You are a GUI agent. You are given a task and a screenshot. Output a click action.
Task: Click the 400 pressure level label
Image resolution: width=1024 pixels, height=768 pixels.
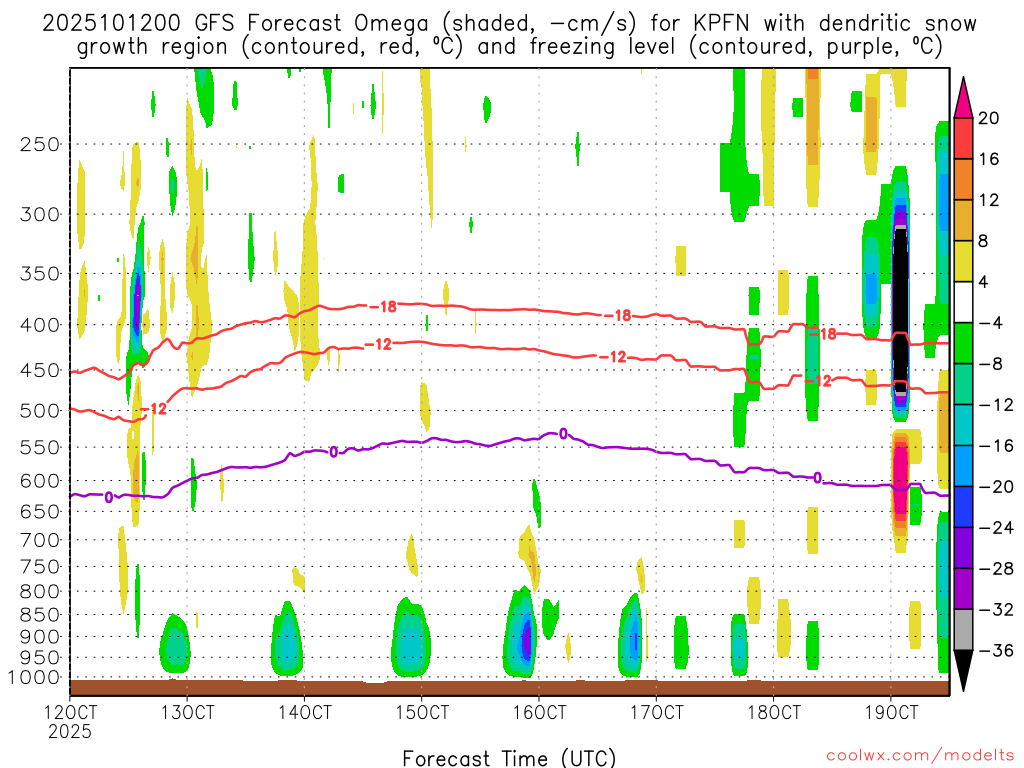(40, 325)
